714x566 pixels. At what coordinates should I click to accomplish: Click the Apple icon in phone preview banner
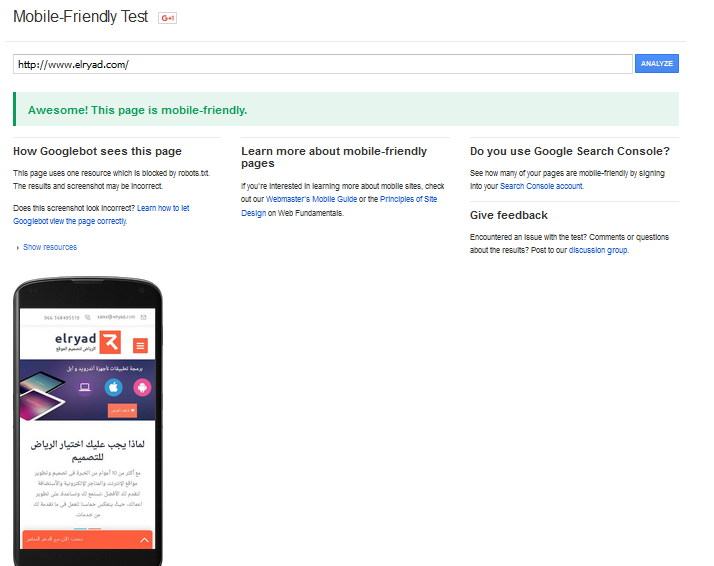pos(113,388)
